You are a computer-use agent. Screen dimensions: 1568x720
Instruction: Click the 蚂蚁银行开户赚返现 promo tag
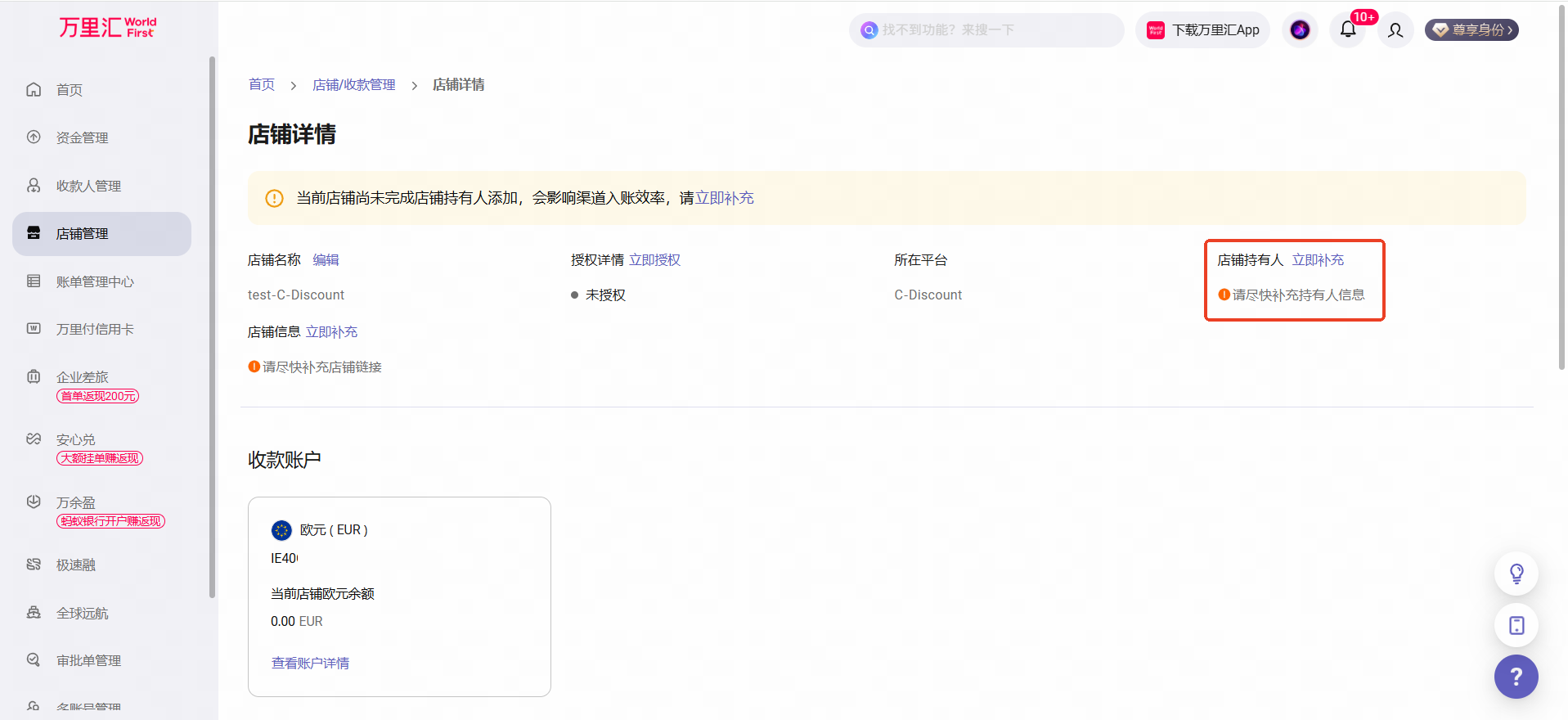point(110,521)
